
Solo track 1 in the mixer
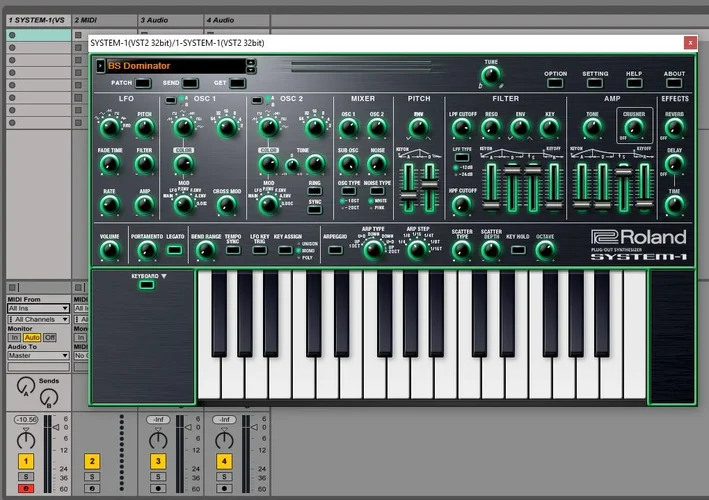coord(26,476)
